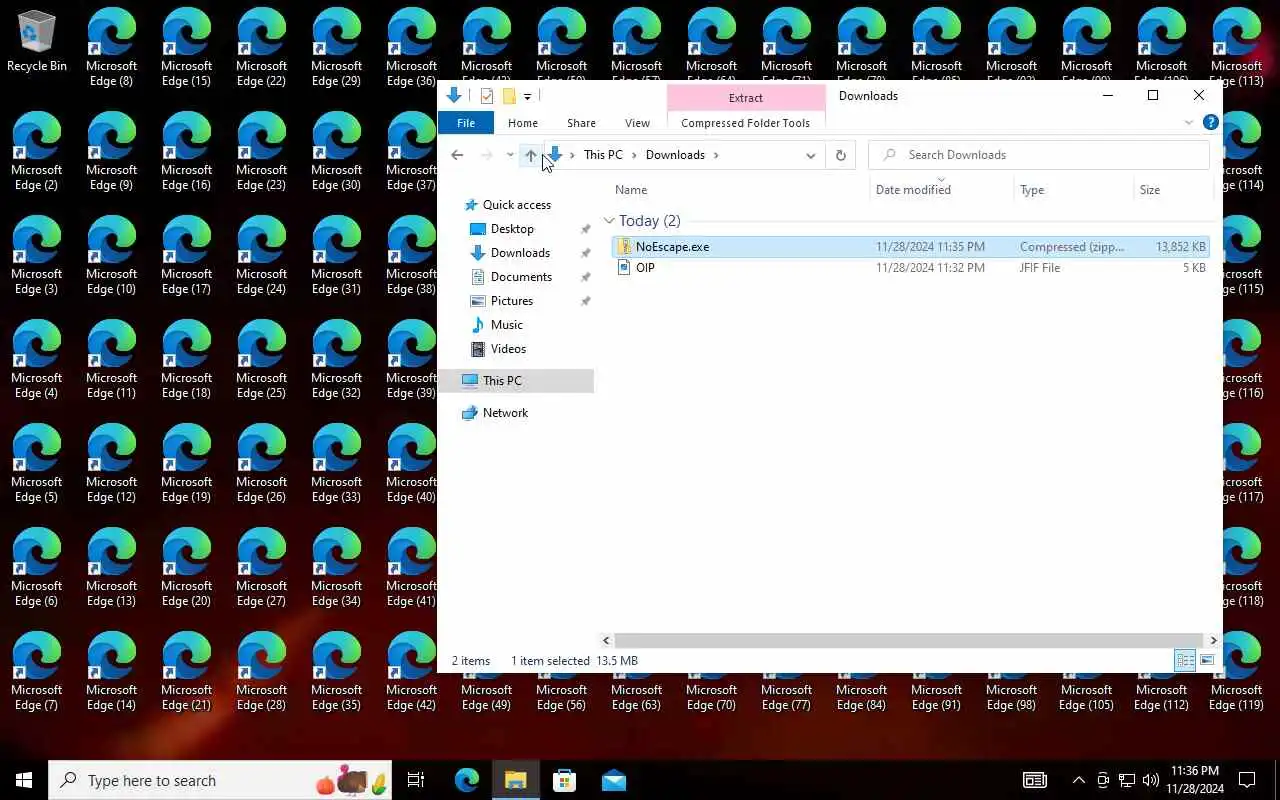Click the OIP image file icon
This screenshot has width=1280, height=800.
pos(624,268)
